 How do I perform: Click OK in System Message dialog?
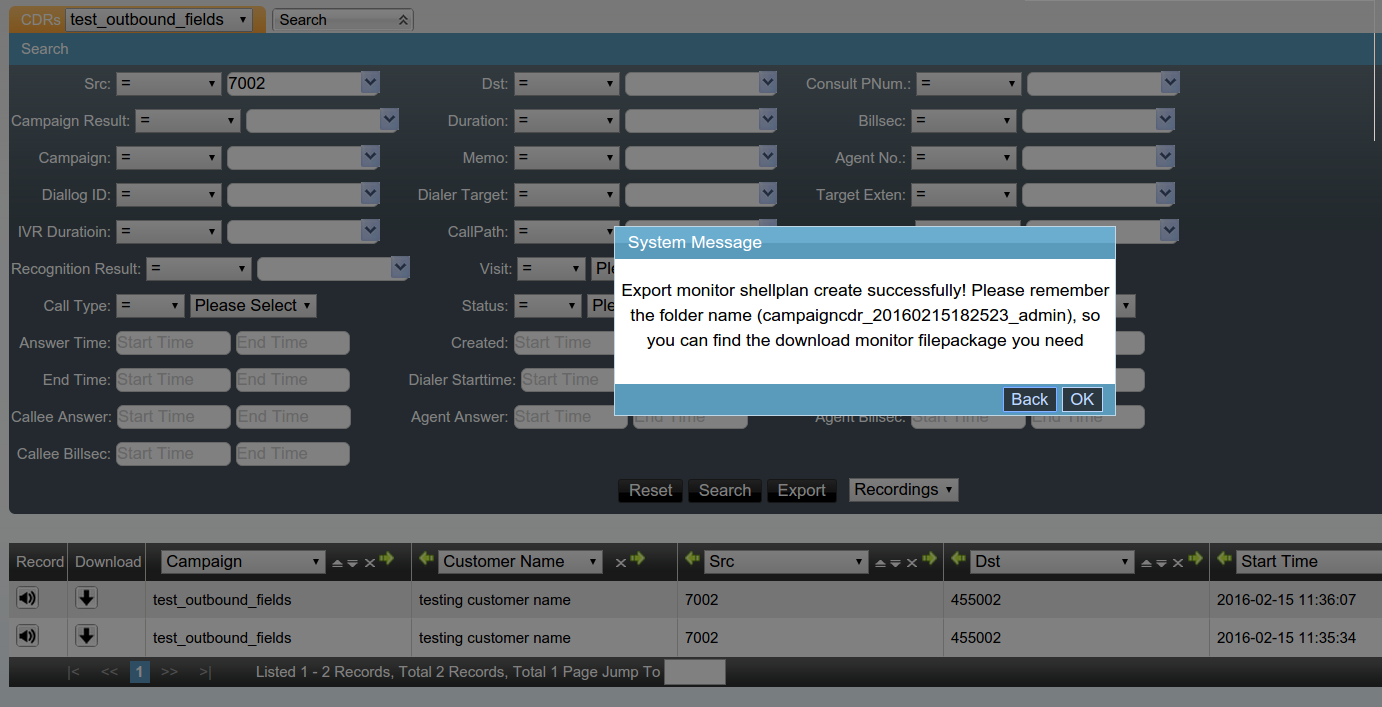(x=1082, y=399)
